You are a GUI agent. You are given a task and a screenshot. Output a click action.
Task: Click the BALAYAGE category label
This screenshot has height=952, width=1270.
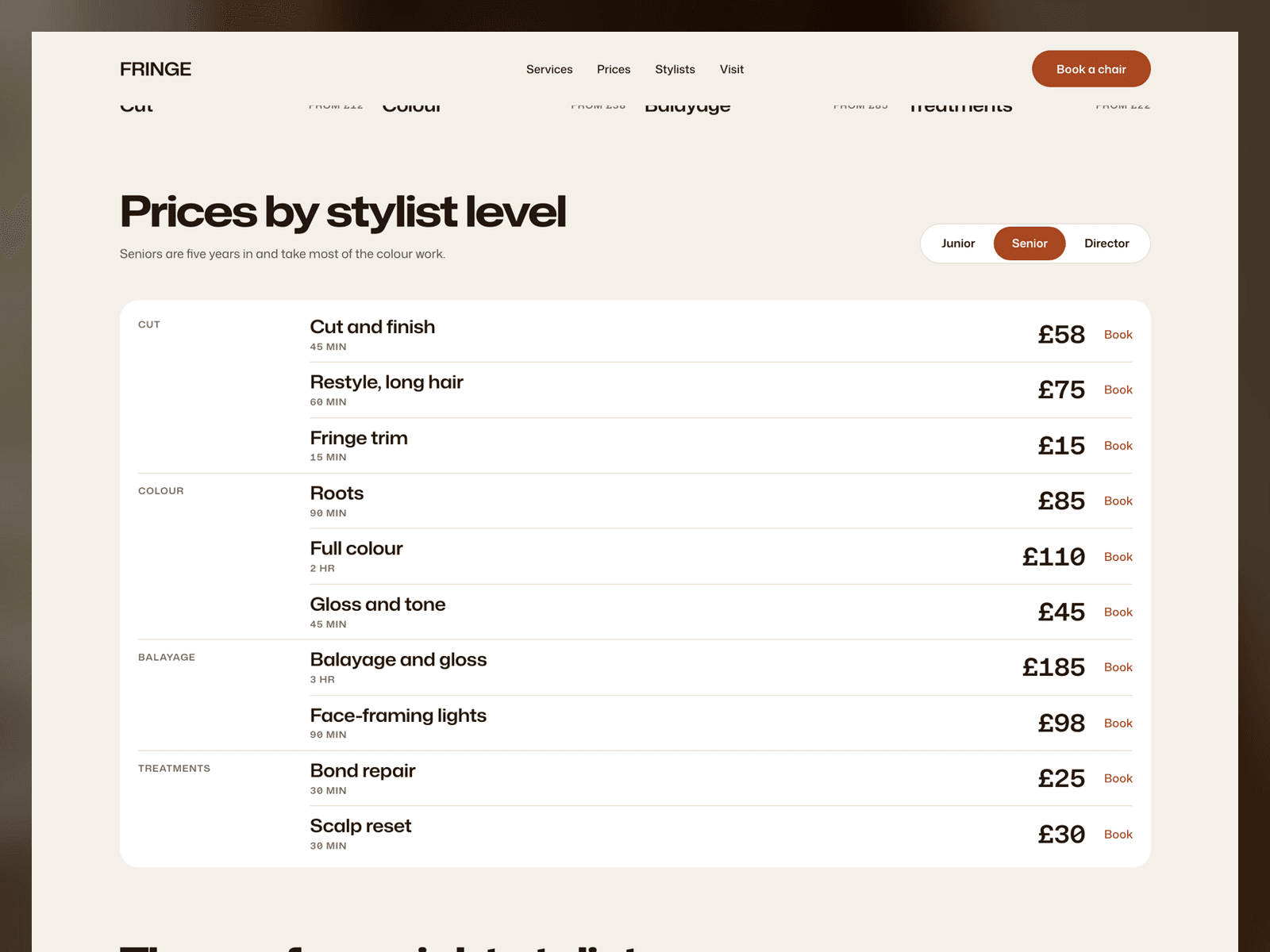tap(167, 657)
